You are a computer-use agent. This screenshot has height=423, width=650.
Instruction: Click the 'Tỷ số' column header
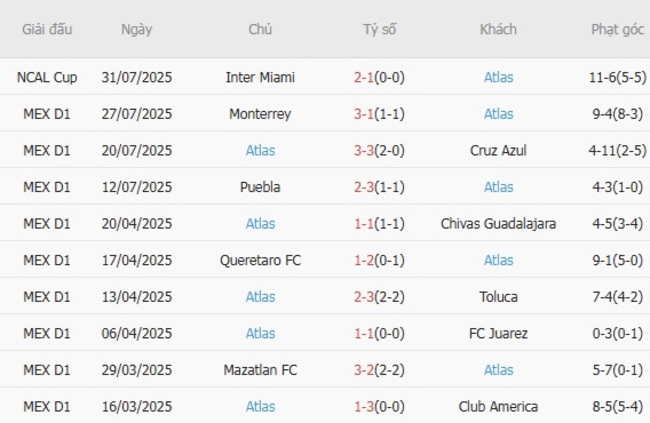tap(379, 29)
